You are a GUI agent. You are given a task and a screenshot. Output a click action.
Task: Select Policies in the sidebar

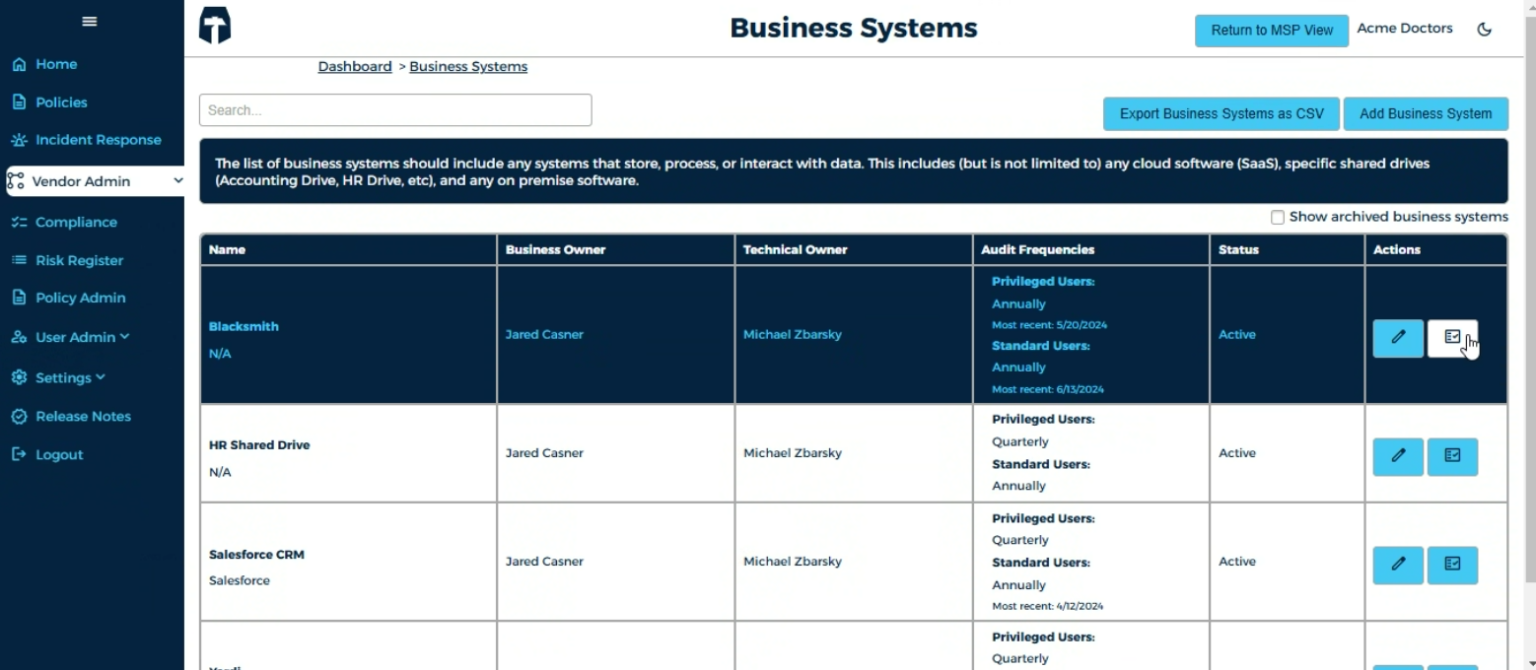62,102
